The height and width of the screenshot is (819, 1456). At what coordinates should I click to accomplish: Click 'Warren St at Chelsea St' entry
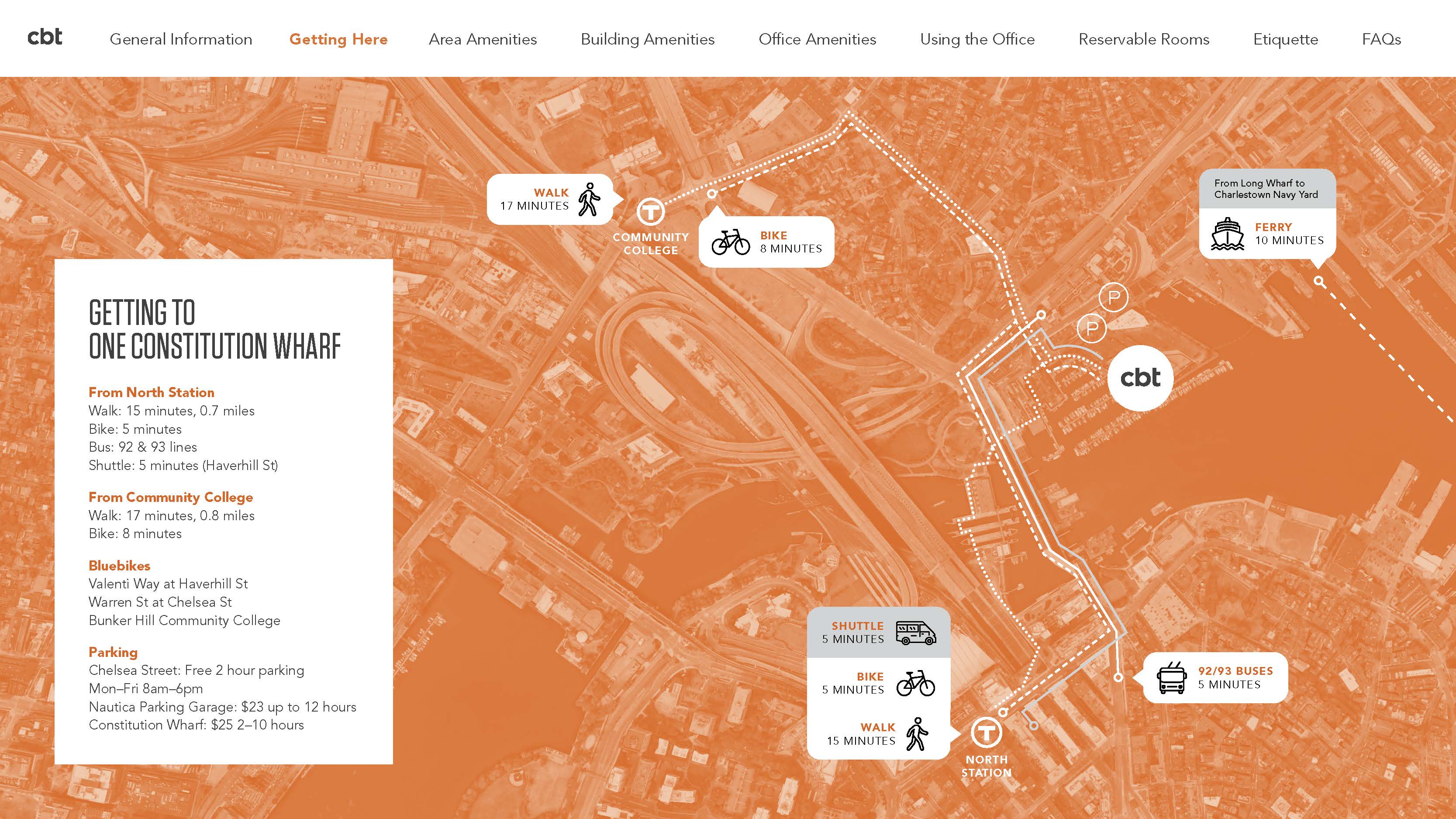click(160, 602)
